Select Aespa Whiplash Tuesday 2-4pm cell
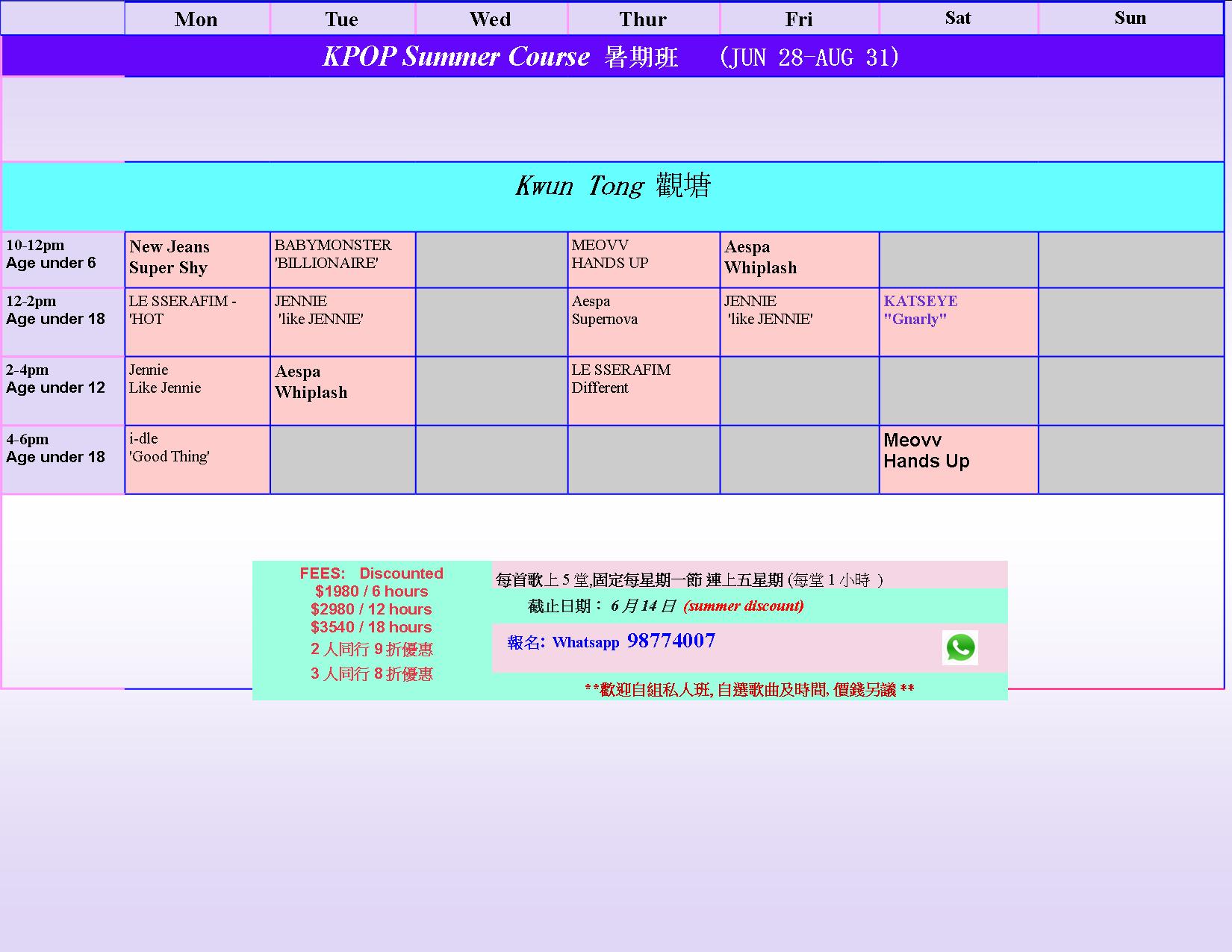This screenshot has height=952, width=1232. (x=343, y=391)
